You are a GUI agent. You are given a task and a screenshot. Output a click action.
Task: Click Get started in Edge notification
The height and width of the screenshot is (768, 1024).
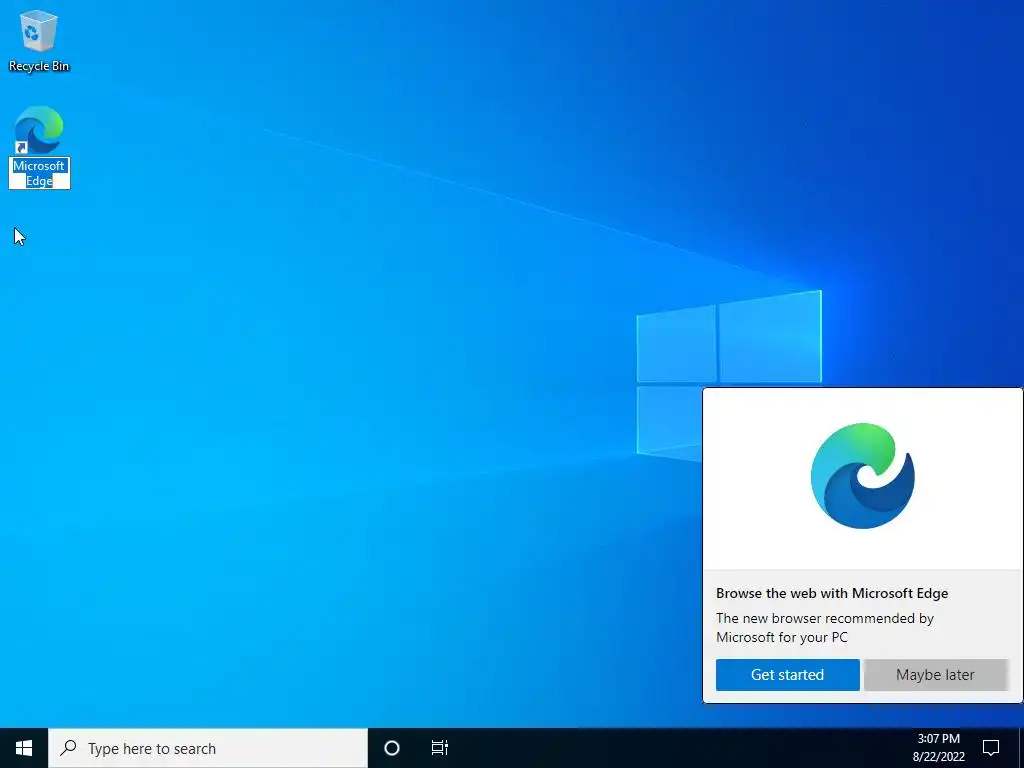tap(788, 675)
